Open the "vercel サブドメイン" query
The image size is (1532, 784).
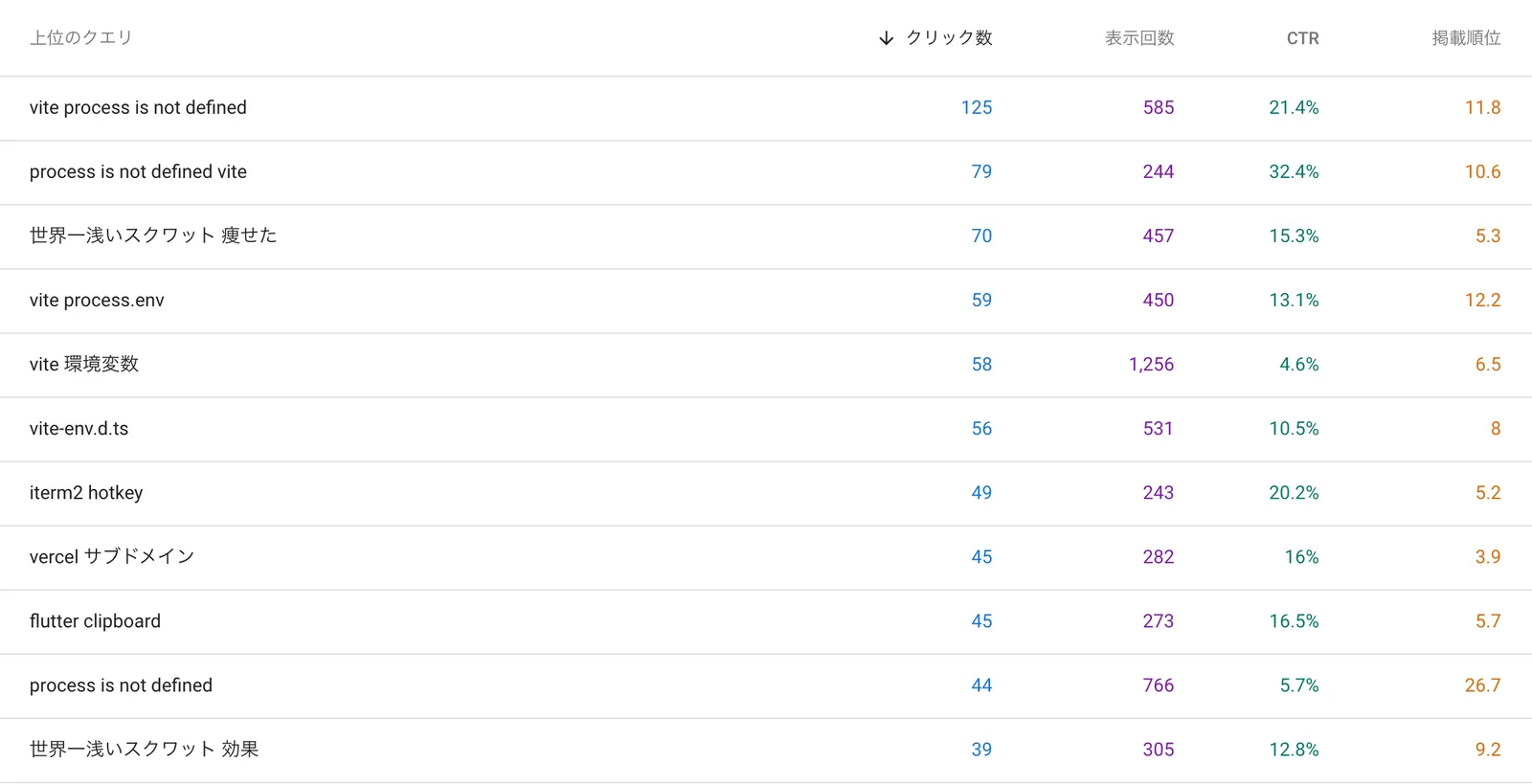pyautogui.click(x=112, y=557)
